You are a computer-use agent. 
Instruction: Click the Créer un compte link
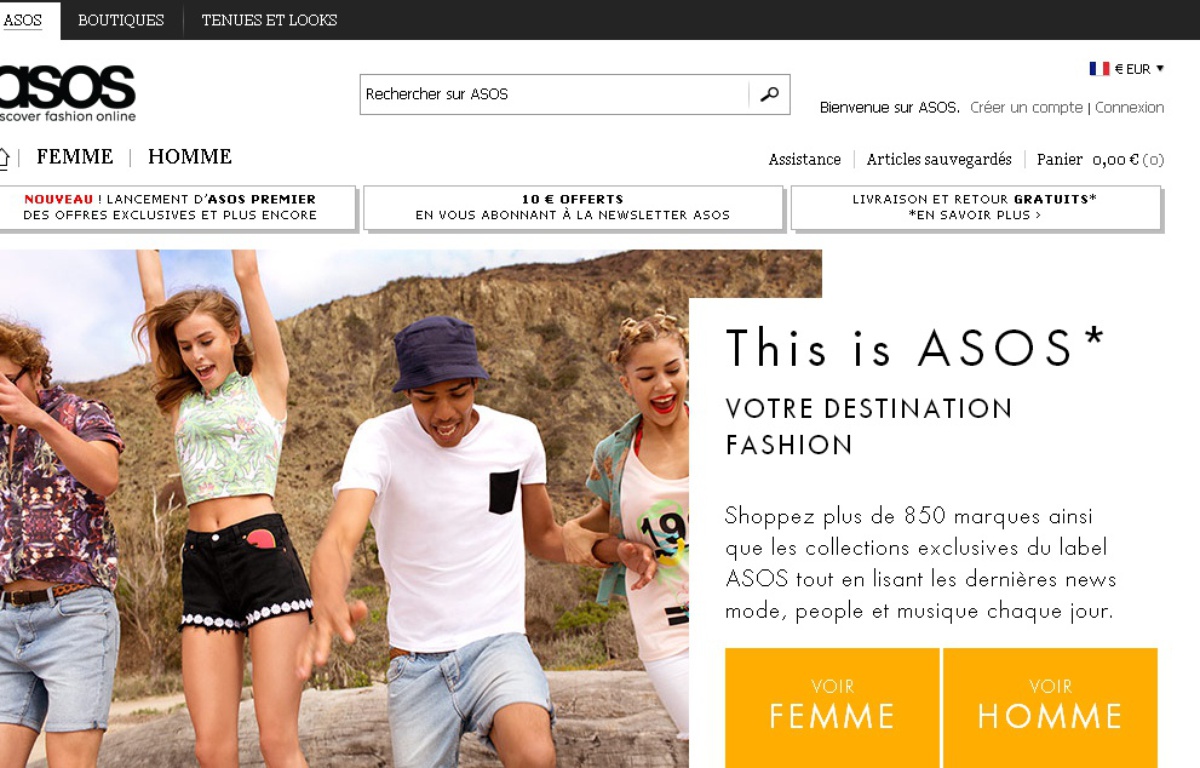1026,107
